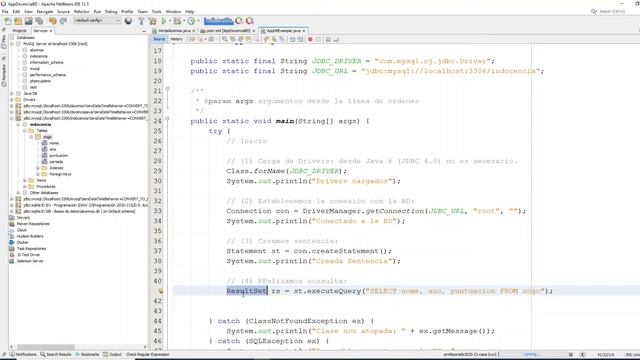The width and height of the screenshot is (640, 360).
Task: Open the File menu
Action: pos(5,12)
